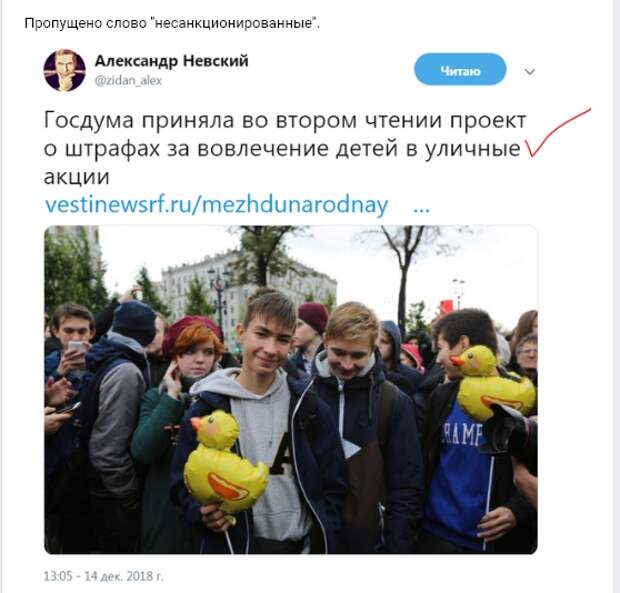The height and width of the screenshot is (593, 620).
Task: Click the tweet text about Госдума
Action: click(285, 148)
